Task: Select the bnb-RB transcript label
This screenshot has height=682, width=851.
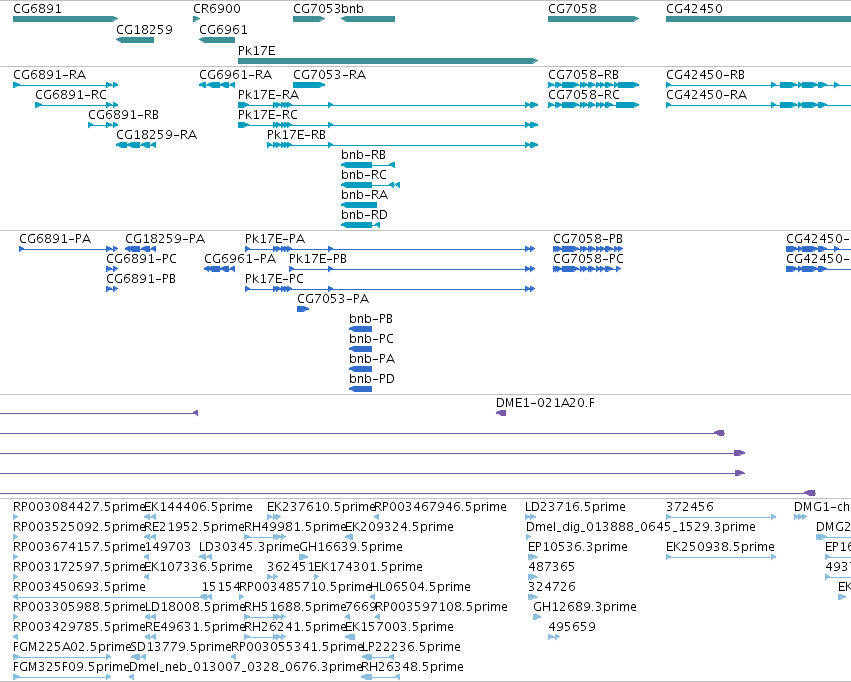Action: pos(363,155)
